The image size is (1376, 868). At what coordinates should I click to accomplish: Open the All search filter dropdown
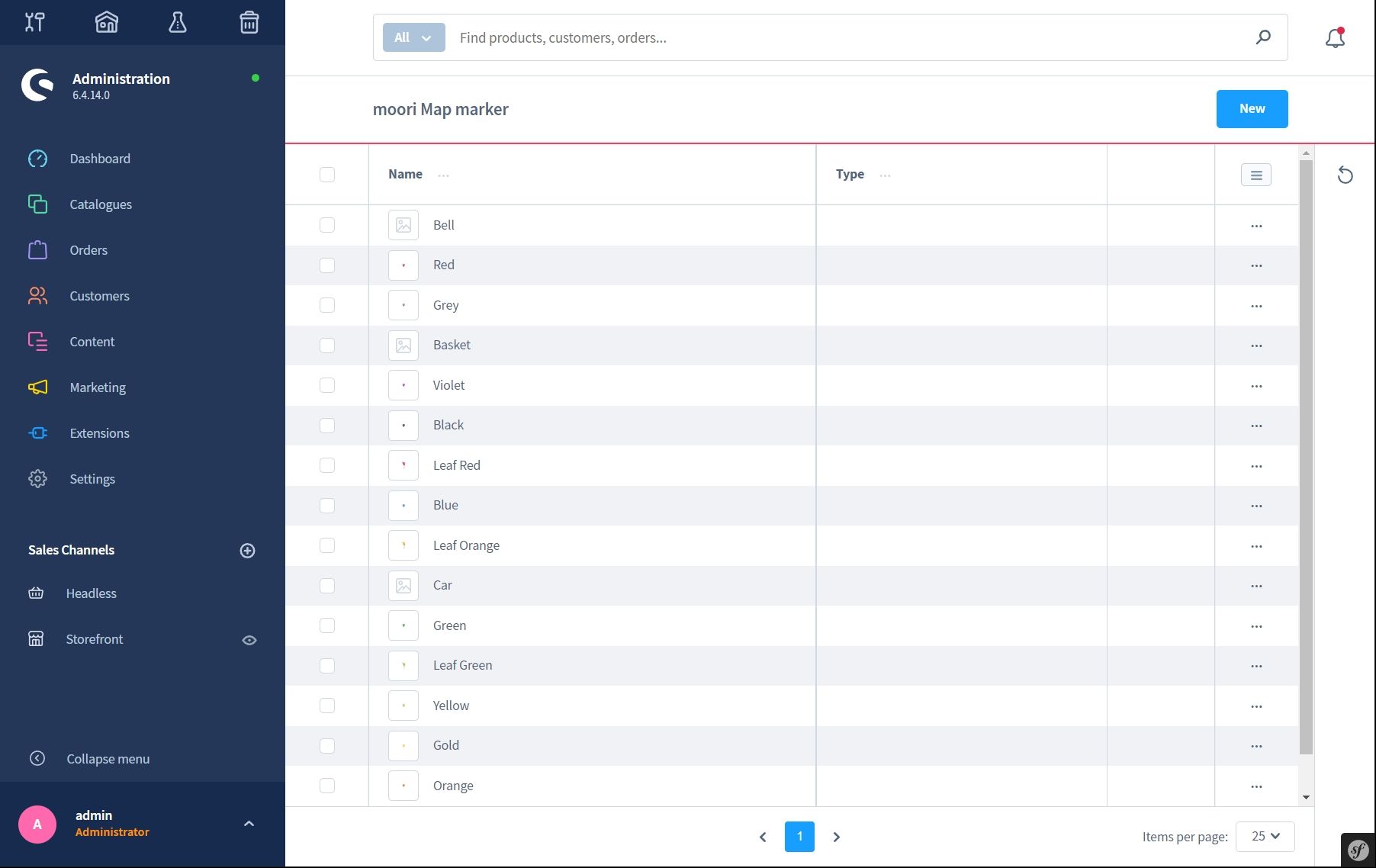pos(413,37)
